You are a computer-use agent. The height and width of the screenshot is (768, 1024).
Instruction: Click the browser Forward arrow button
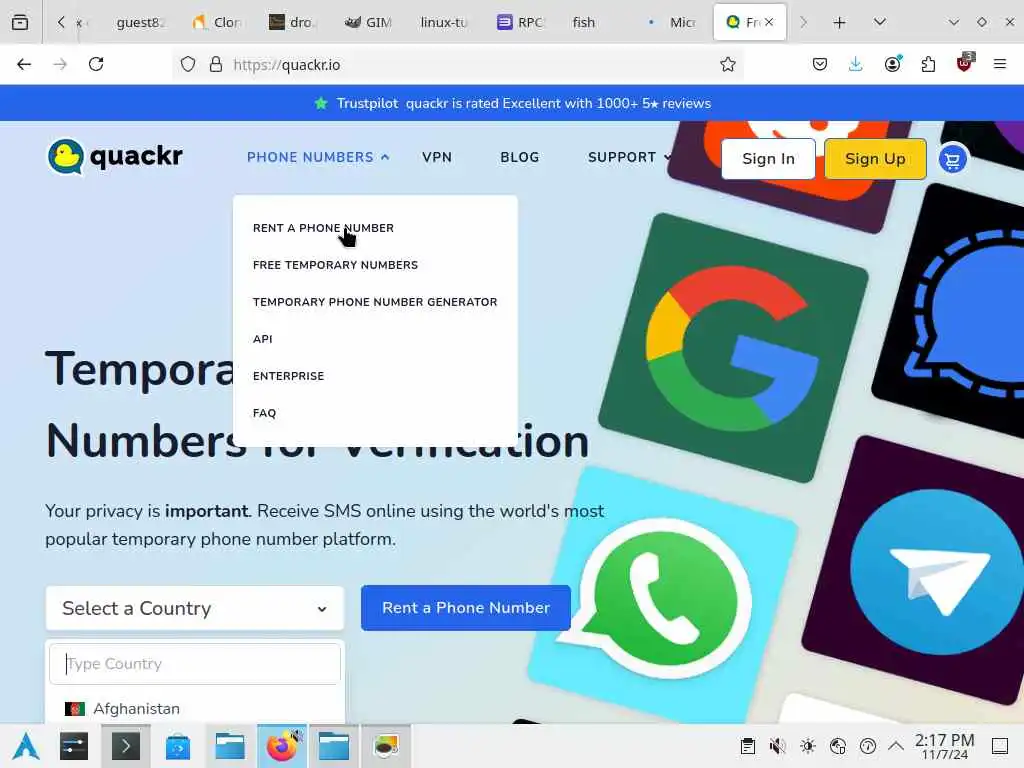pos(60,64)
